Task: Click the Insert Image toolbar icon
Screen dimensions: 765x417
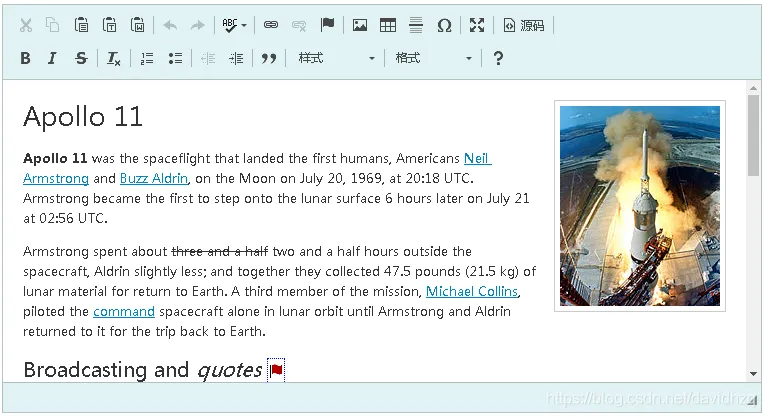Action: click(x=360, y=25)
